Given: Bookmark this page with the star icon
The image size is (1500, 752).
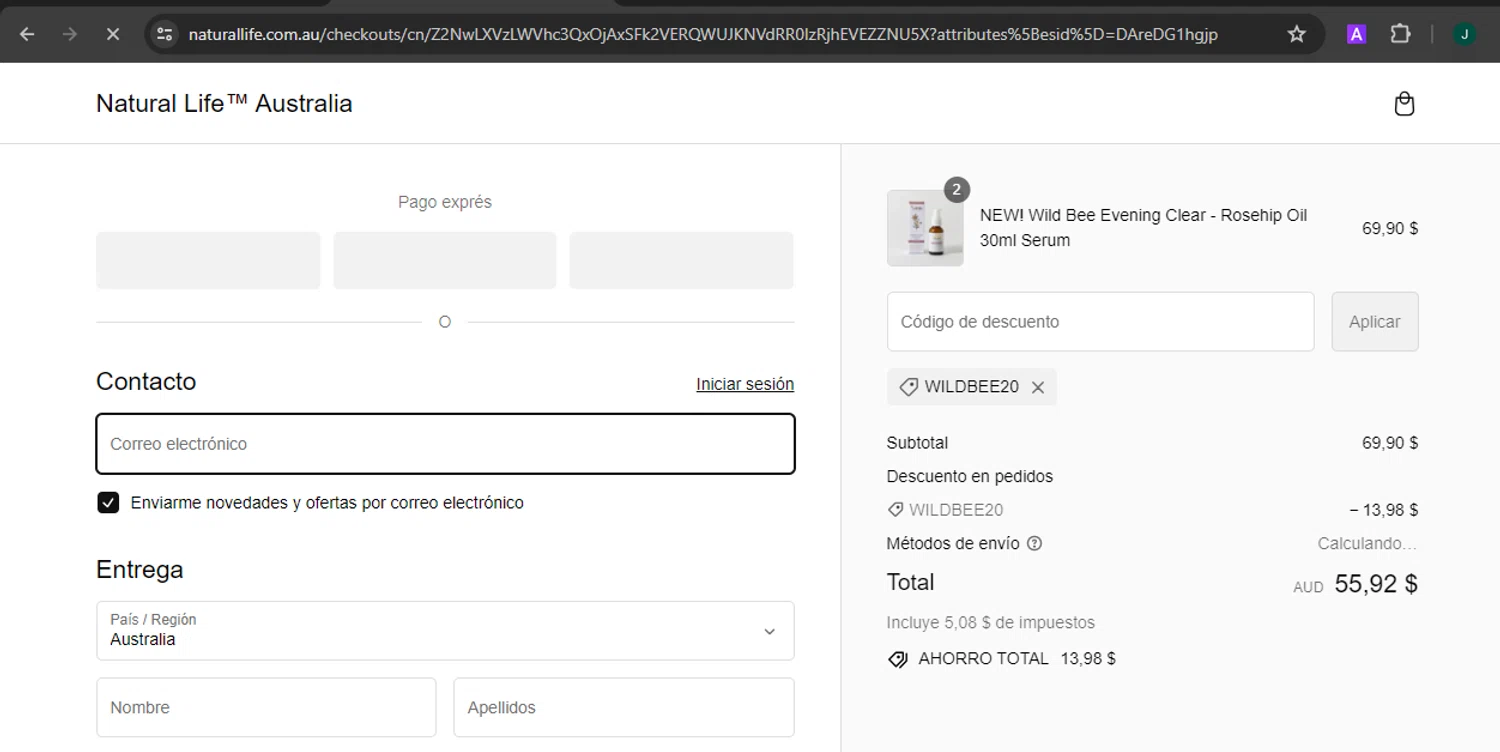Looking at the screenshot, I should click(1297, 34).
